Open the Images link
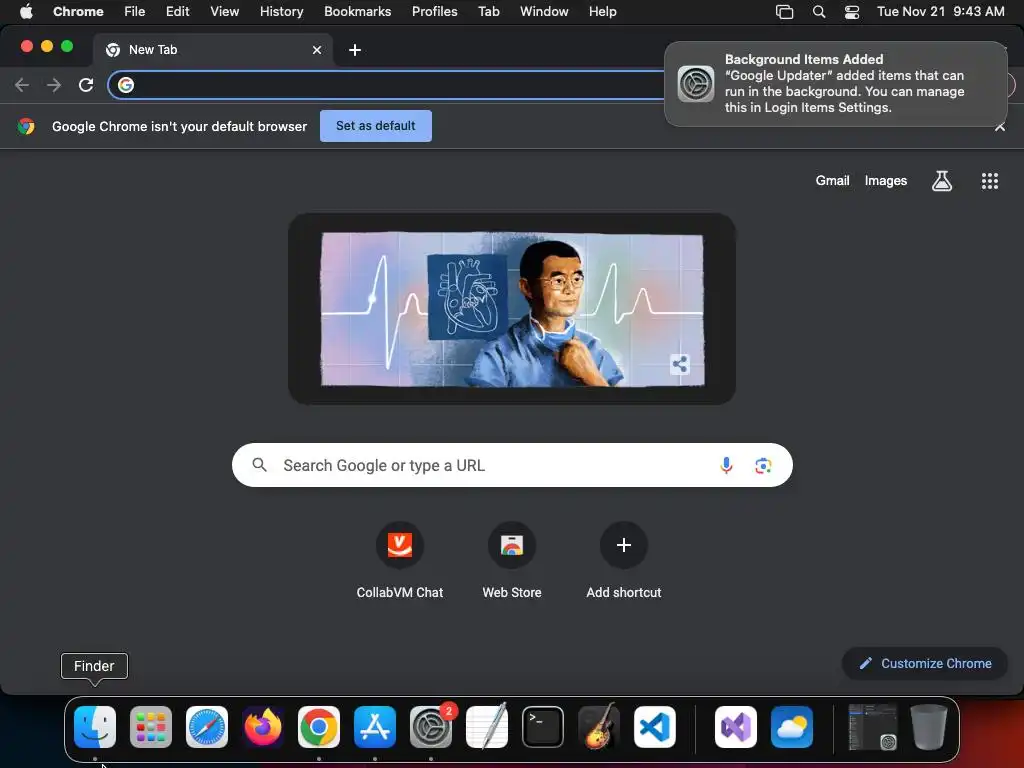1024x768 pixels. click(886, 181)
